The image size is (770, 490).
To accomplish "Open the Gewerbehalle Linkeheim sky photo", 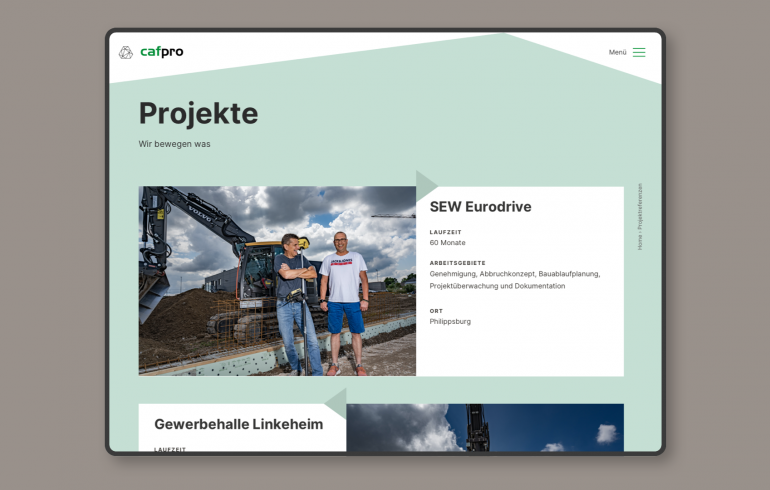I will pos(485,428).
